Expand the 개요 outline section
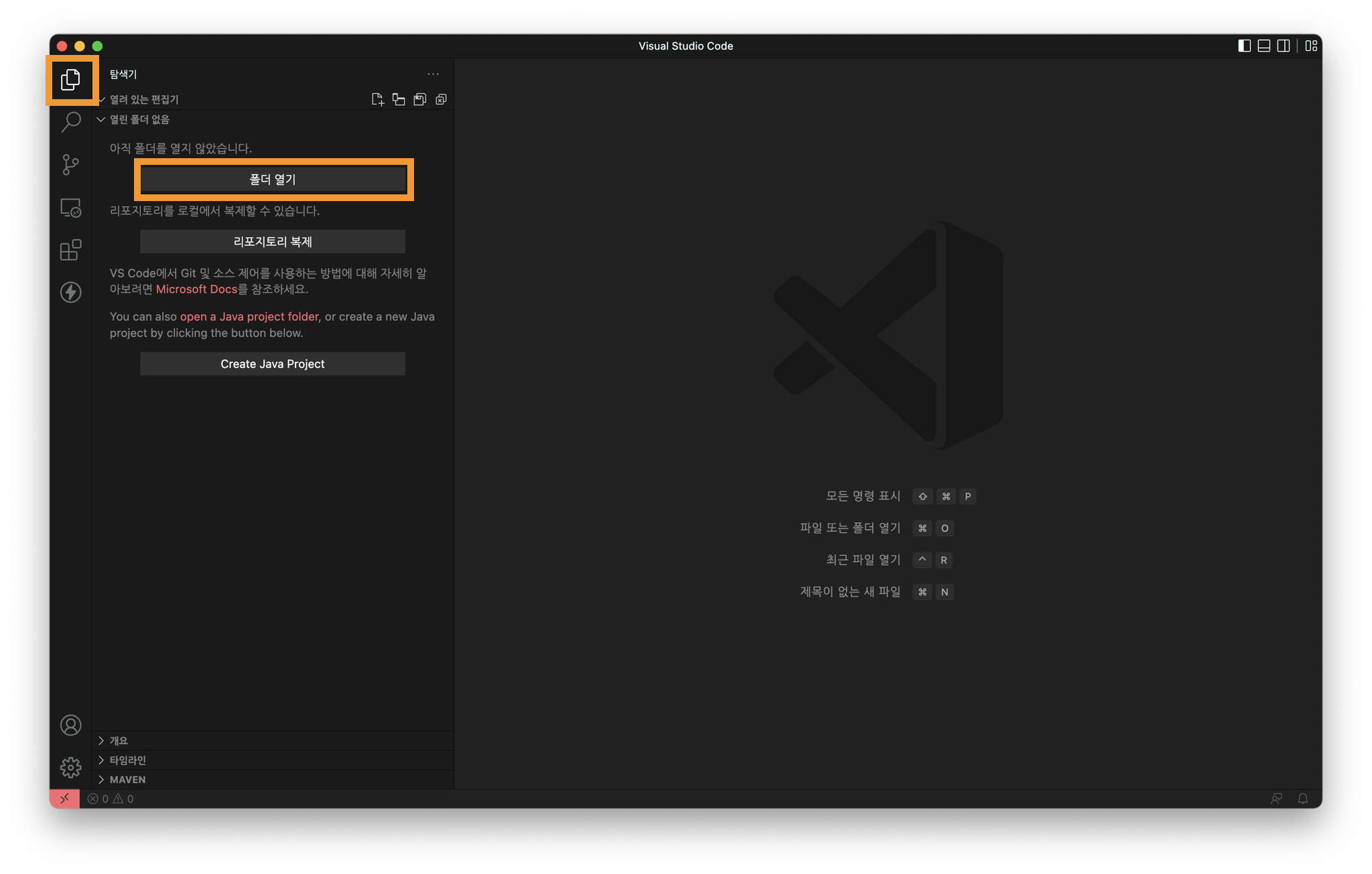 (x=119, y=741)
